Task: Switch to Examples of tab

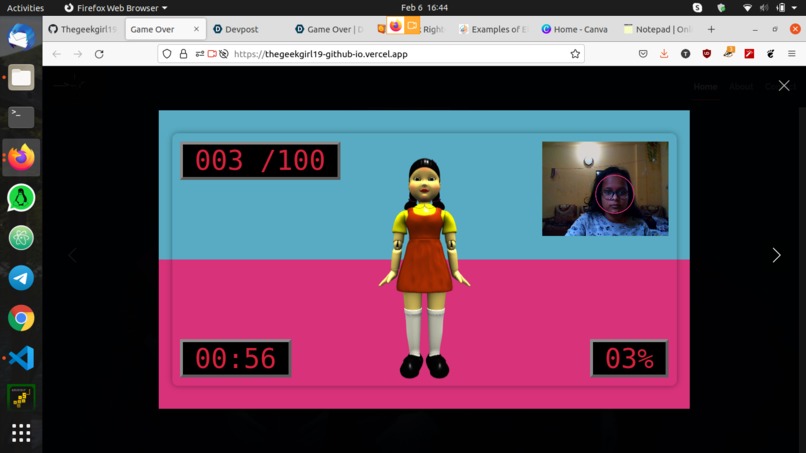Action: (x=493, y=29)
